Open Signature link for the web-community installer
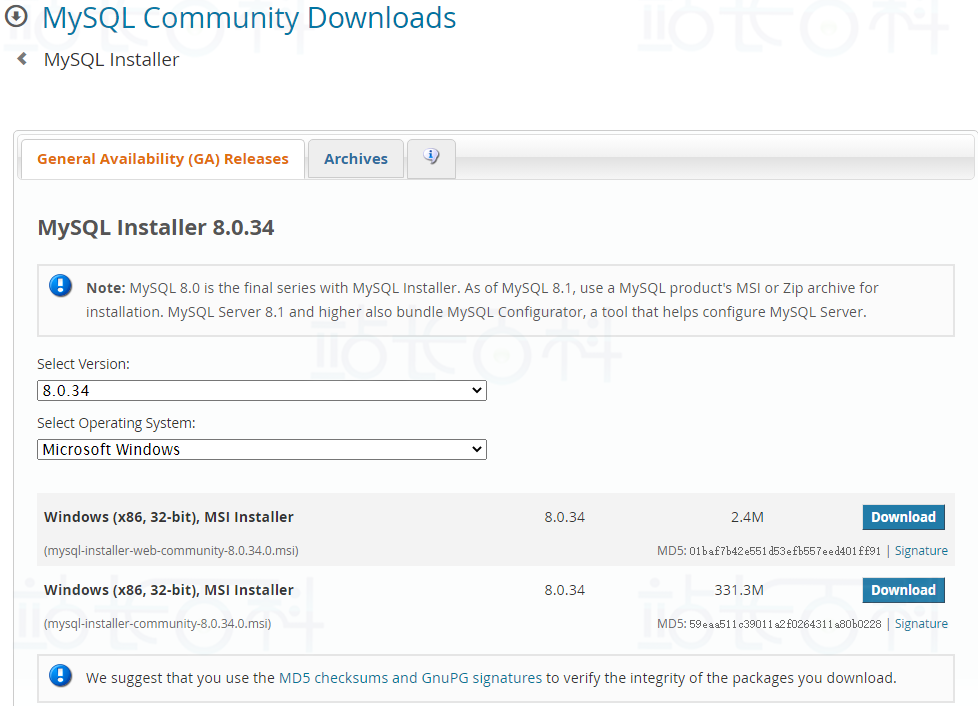 (921, 551)
